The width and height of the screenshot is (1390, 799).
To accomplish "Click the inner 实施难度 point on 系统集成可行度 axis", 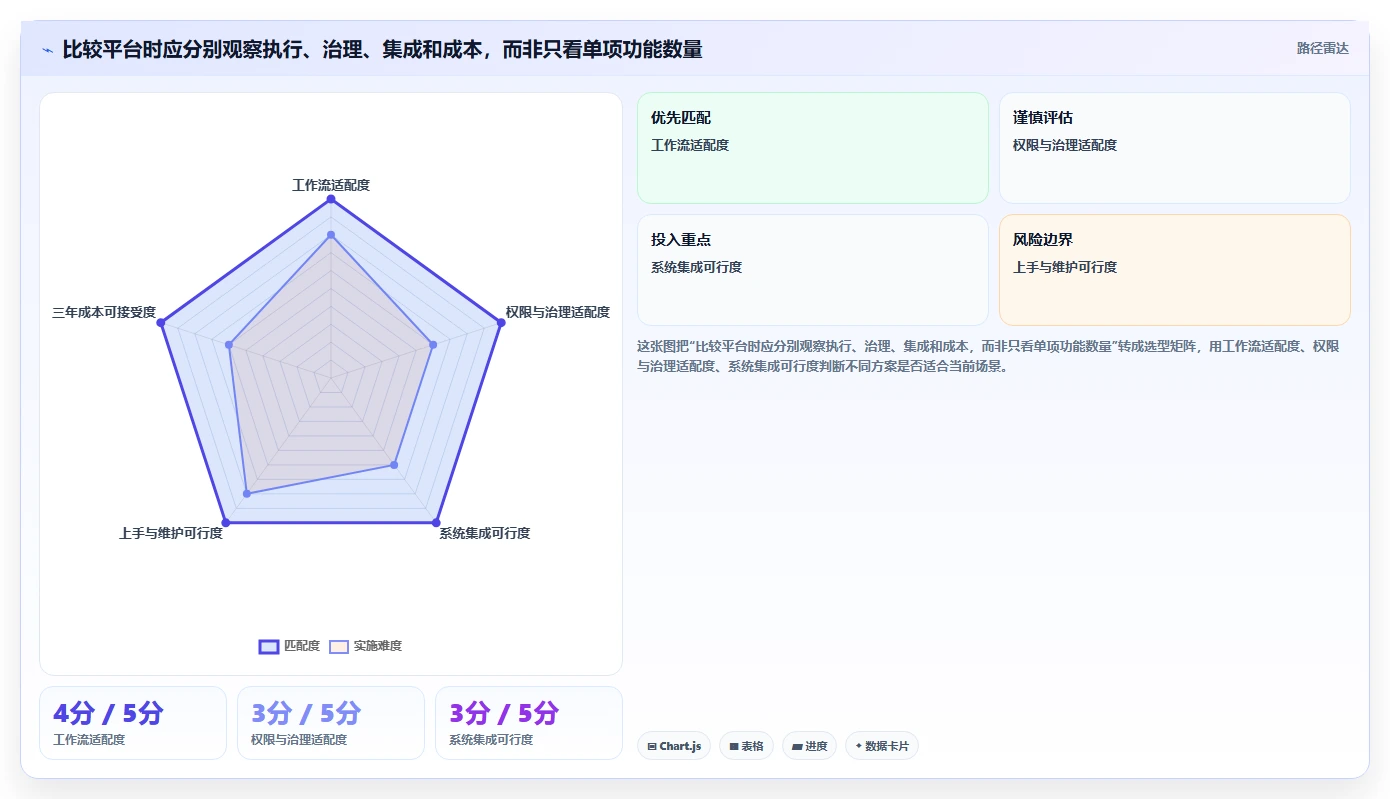I will point(394,465).
